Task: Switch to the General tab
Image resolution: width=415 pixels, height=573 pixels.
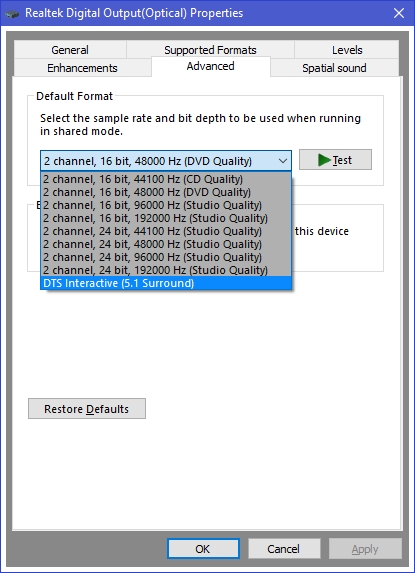Action: [x=70, y=50]
